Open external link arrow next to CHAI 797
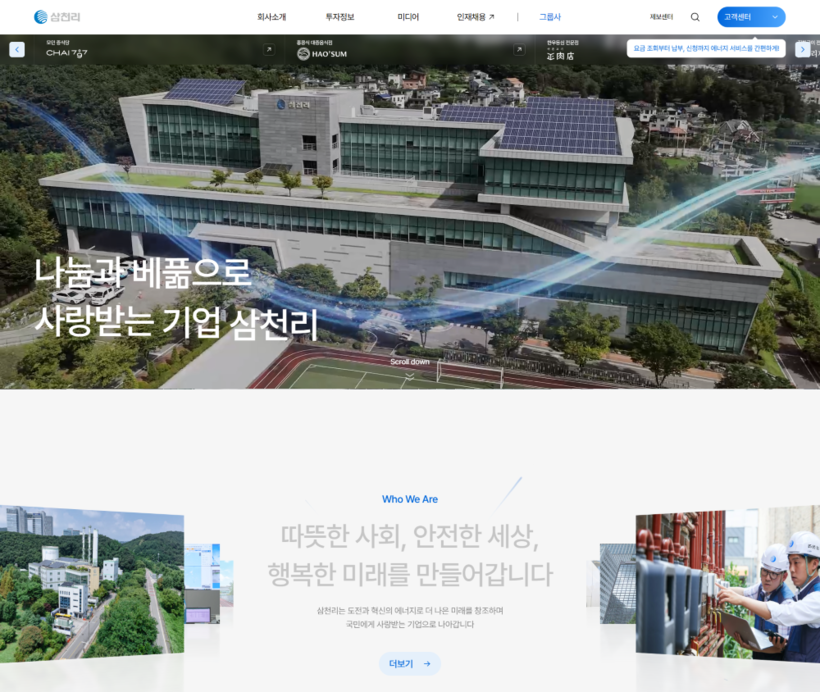The width and height of the screenshot is (820, 692). click(268, 49)
